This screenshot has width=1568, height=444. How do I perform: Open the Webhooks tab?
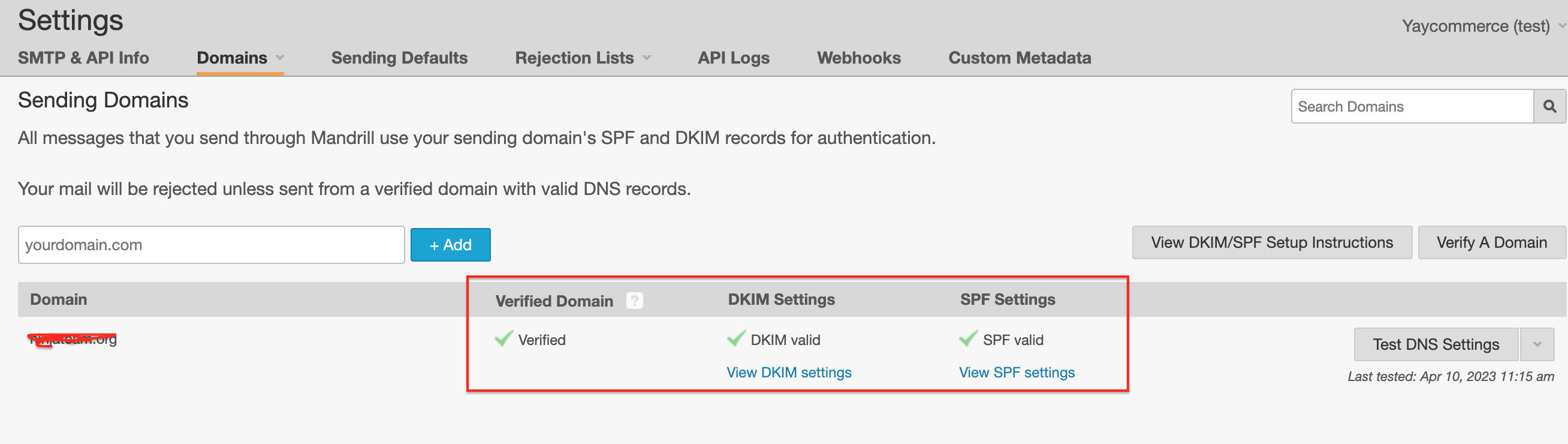(x=858, y=58)
